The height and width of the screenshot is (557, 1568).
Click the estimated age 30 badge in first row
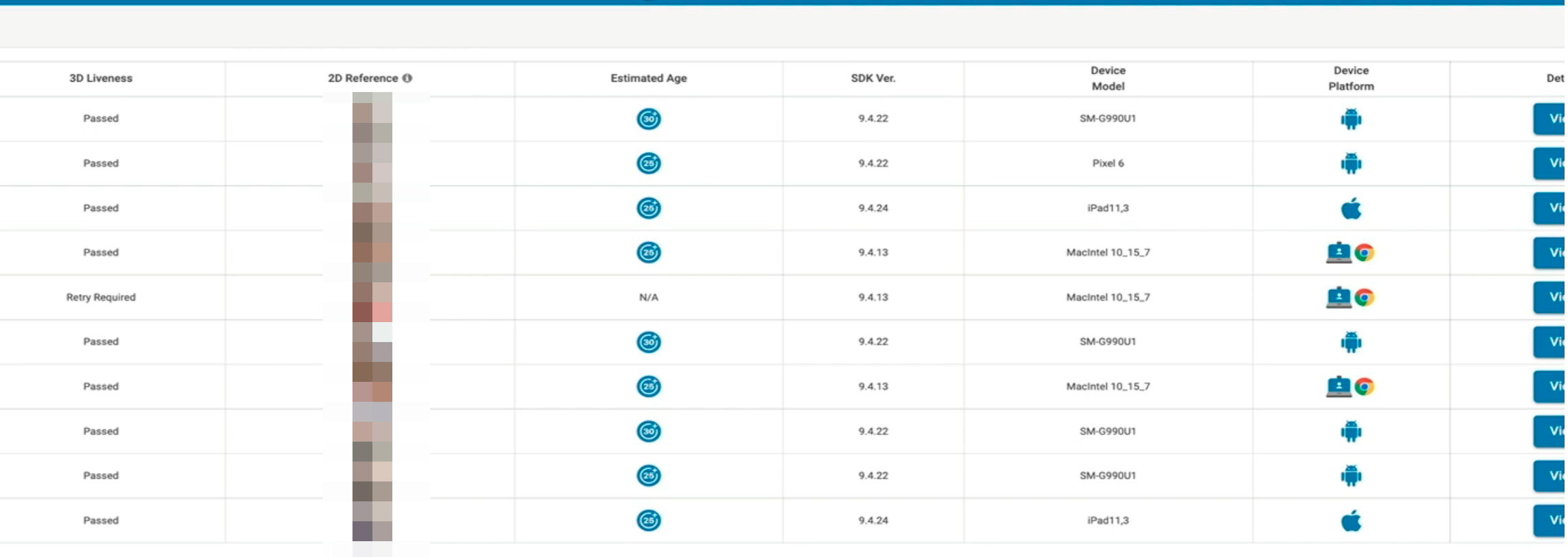pos(649,119)
